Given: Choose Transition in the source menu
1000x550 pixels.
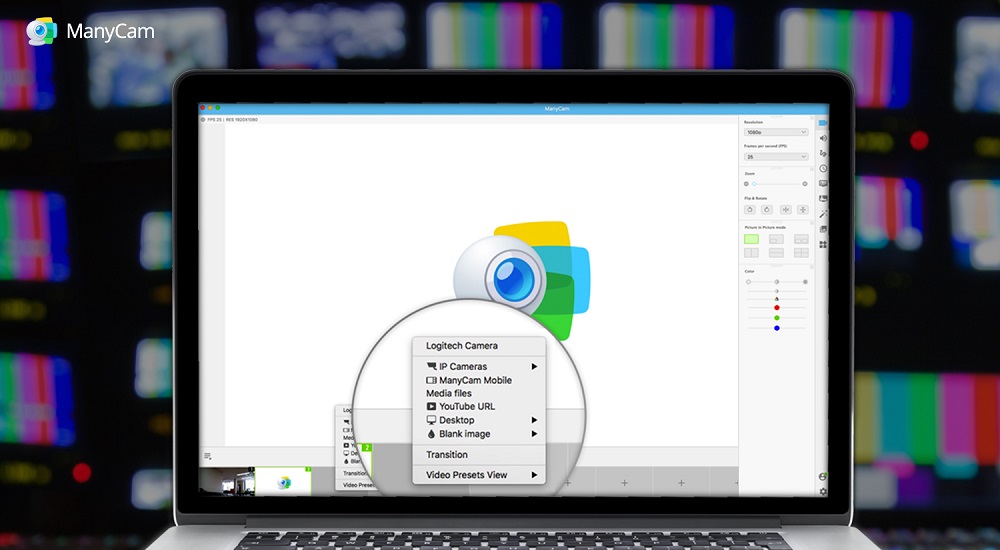Looking at the screenshot, I should point(447,455).
